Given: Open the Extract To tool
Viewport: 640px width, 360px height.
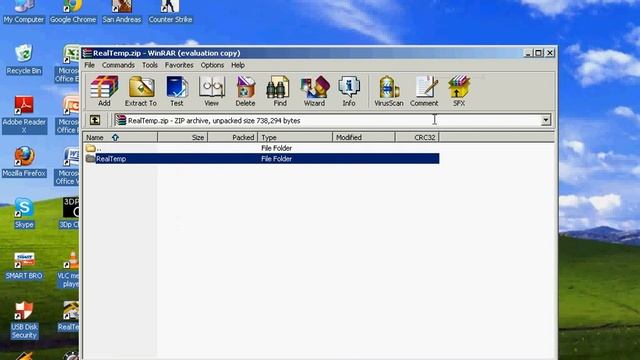Looking at the screenshot, I should point(141,91).
